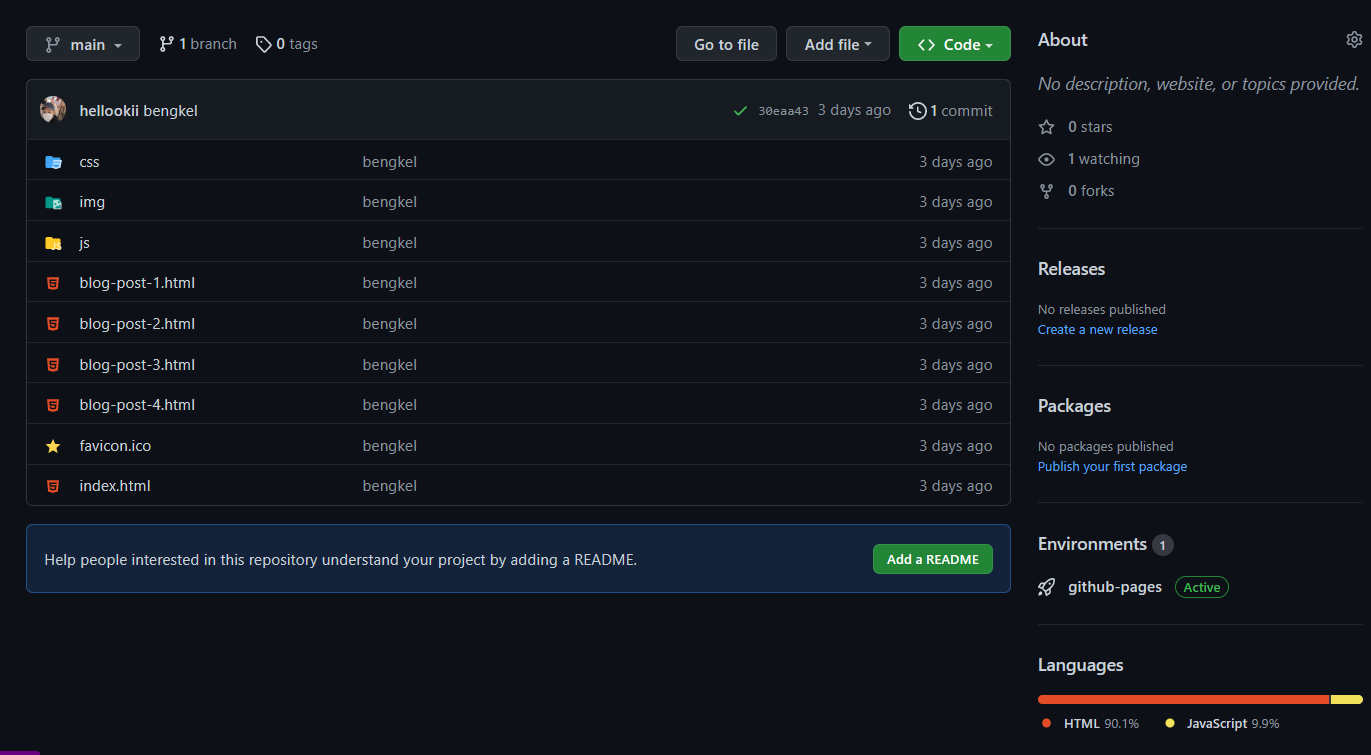Click the img folder icon
This screenshot has height=755, width=1371.
[53, 202]
